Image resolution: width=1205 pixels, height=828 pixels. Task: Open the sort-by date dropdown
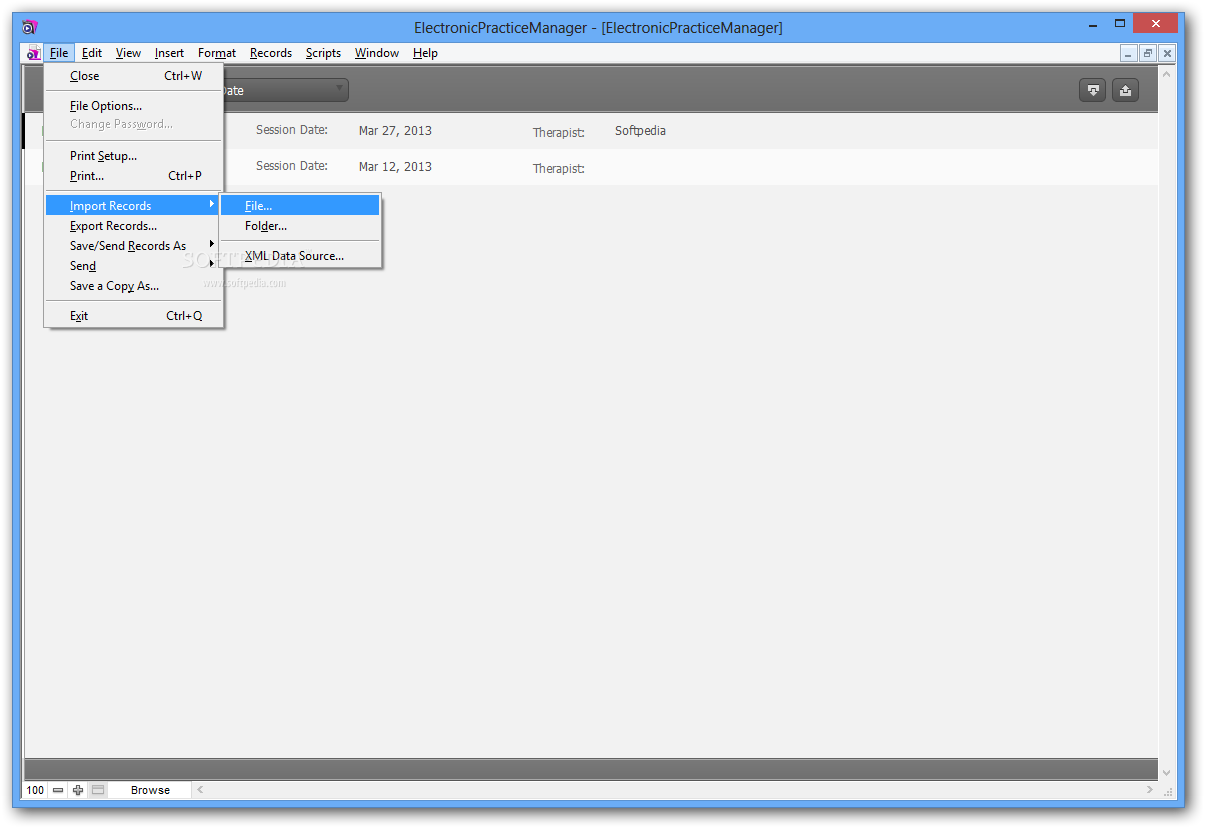[285, 90]
